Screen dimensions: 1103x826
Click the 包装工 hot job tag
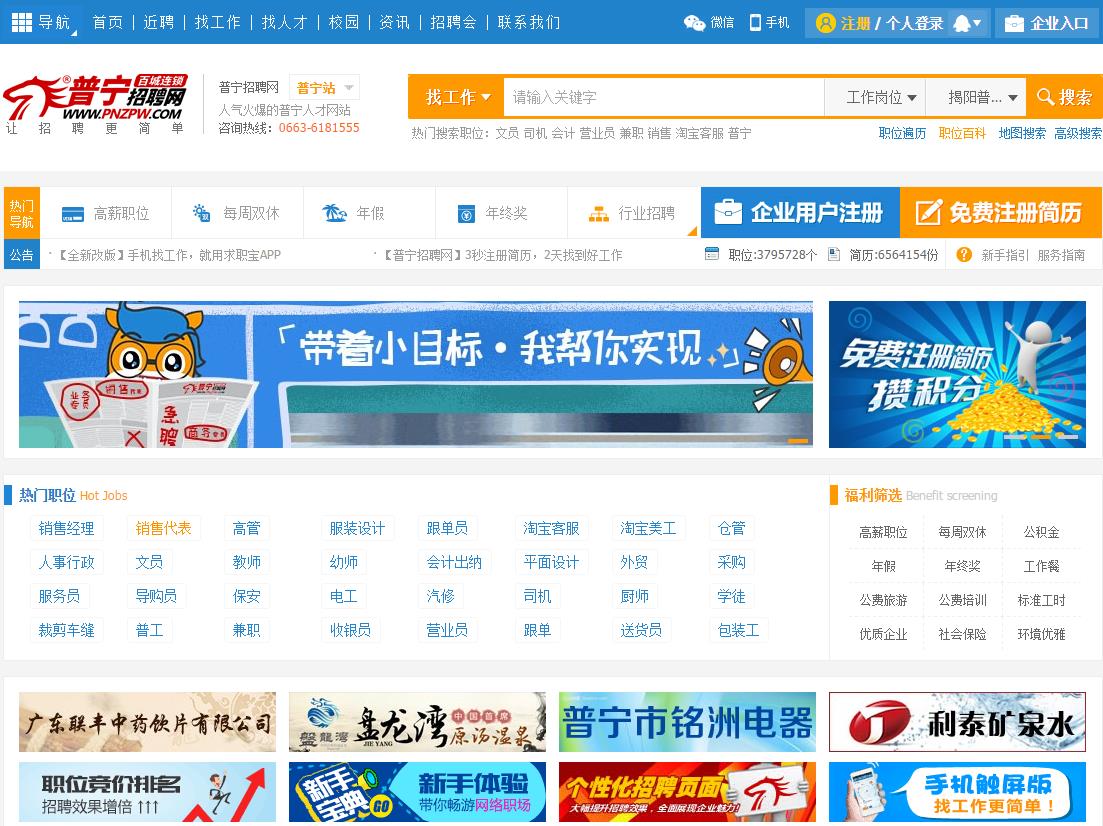(x=738, y=630)
